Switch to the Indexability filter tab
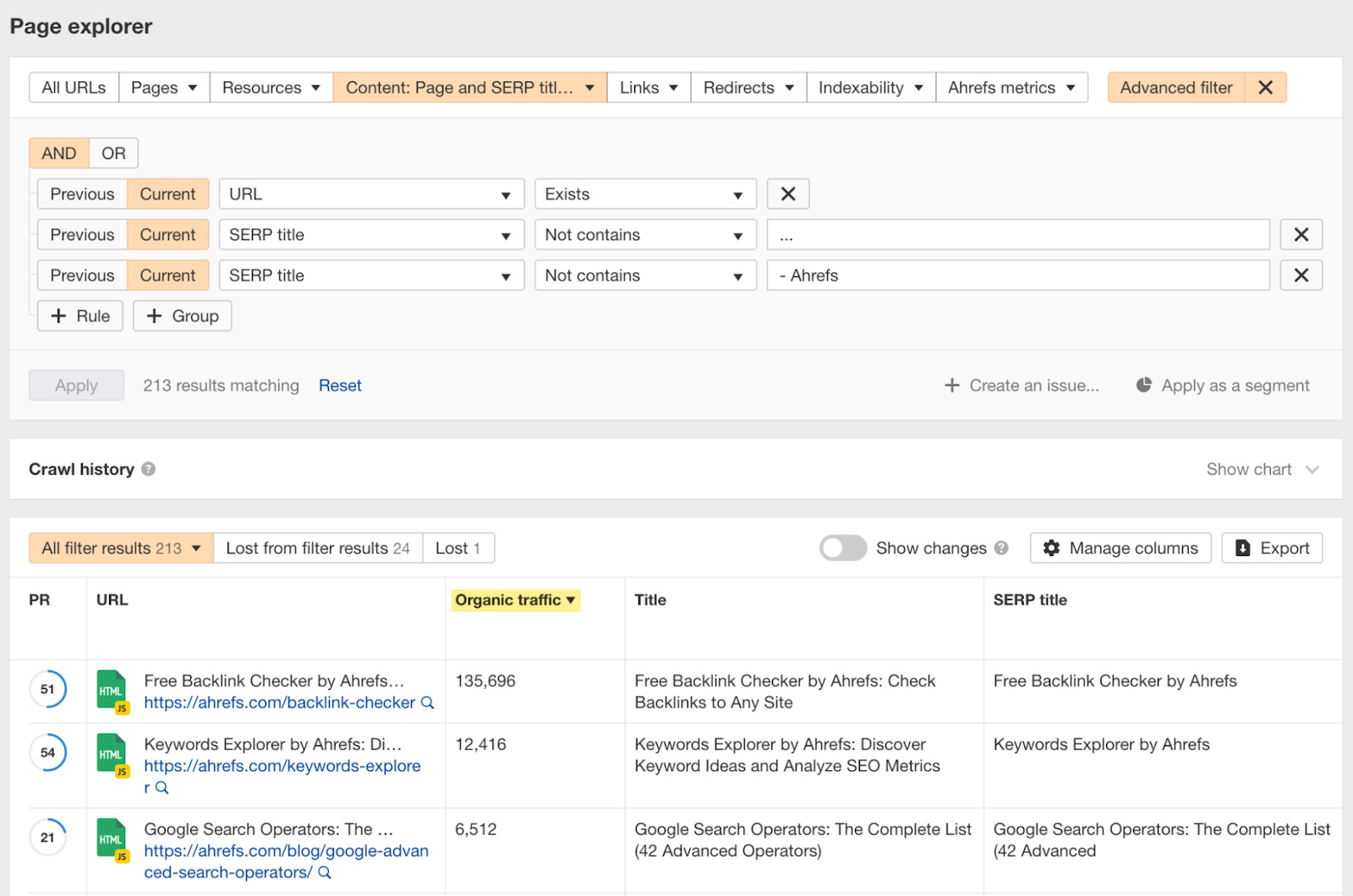The width and height of the screenshot is (1353, 896). click(x=870, y=87)
